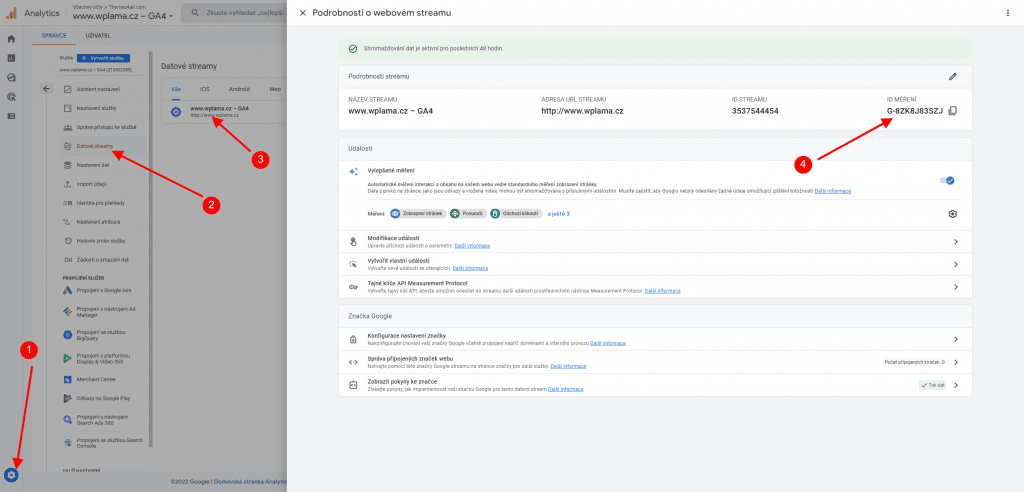This screenshot has width=1024, height=492.
Task: Click the Zobrazit pokyny ke značce icon
Action: [x=353, y=385]
